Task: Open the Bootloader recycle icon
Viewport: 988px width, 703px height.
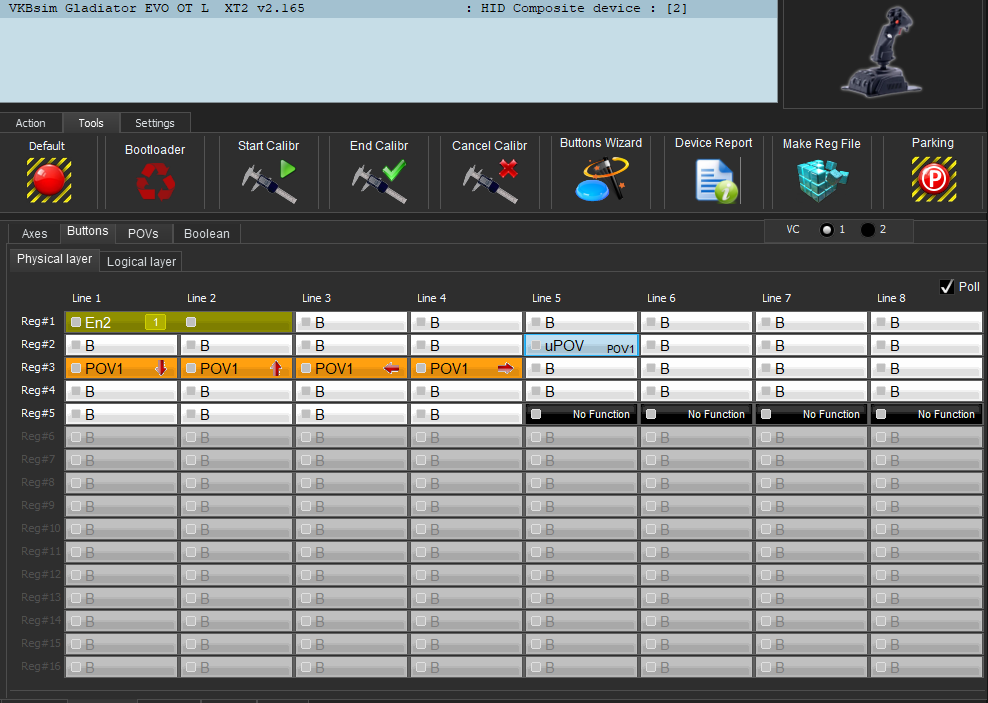Action: [x=155, y=181]
